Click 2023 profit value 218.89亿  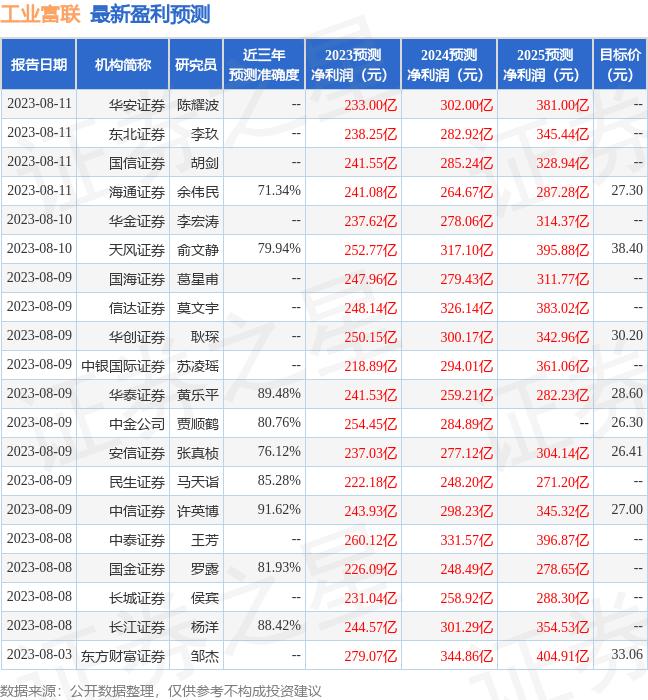pos(370,367)
